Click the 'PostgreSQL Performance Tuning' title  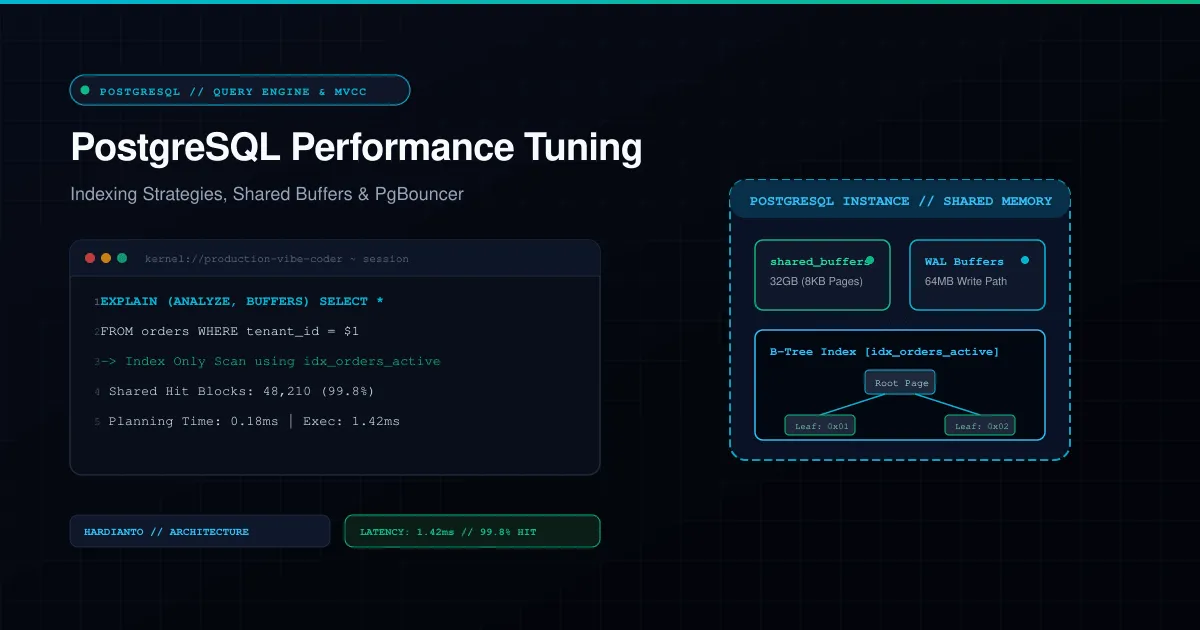(x=356, y=148)
